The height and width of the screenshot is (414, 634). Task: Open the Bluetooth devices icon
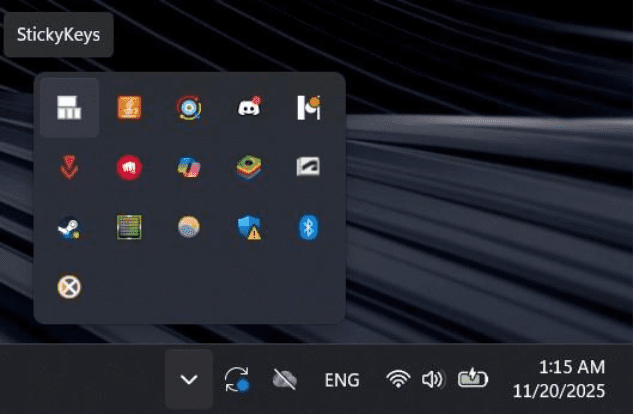pyautogui.click(x=309, y=227)
